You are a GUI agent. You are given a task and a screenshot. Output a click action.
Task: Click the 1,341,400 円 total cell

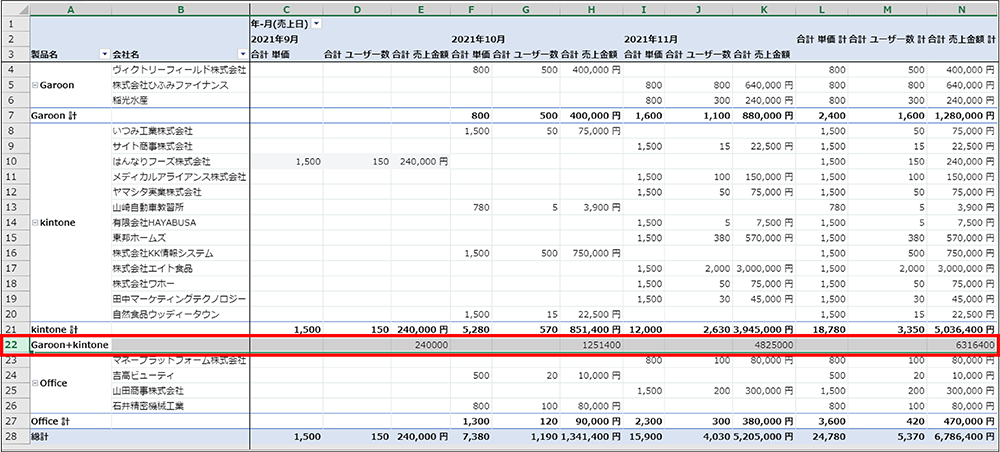point(591,437)
